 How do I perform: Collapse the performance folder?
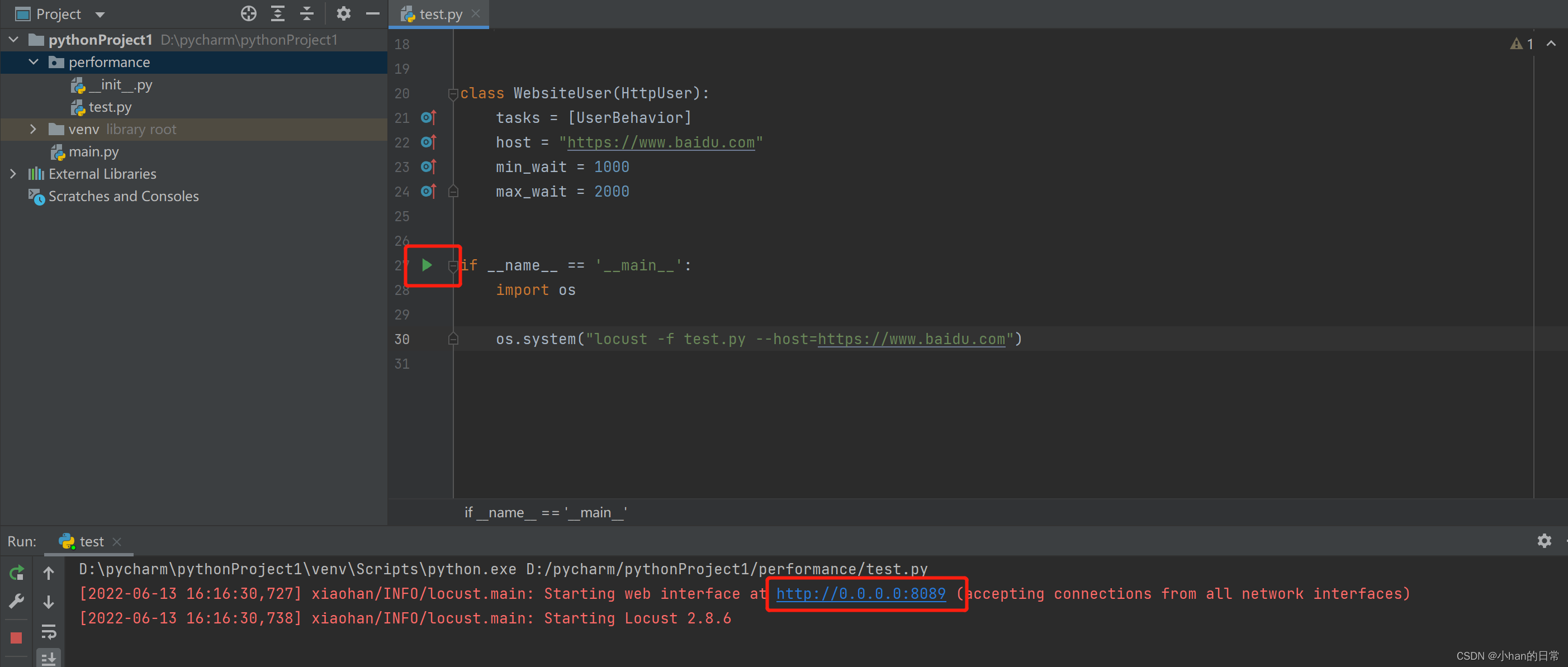coord(34,62)
